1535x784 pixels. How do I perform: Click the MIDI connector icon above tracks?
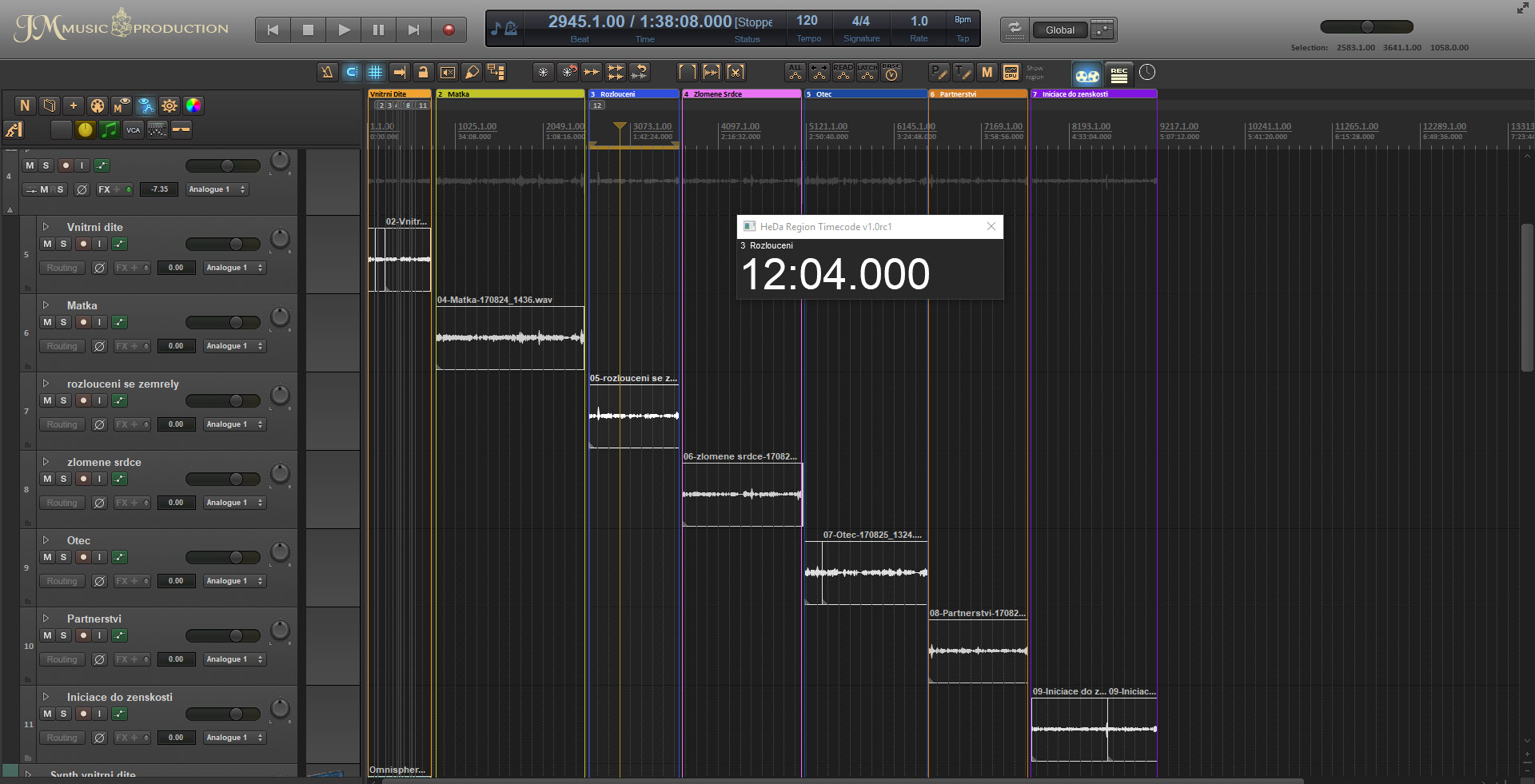pyautogui.click(x=98, y=105)
